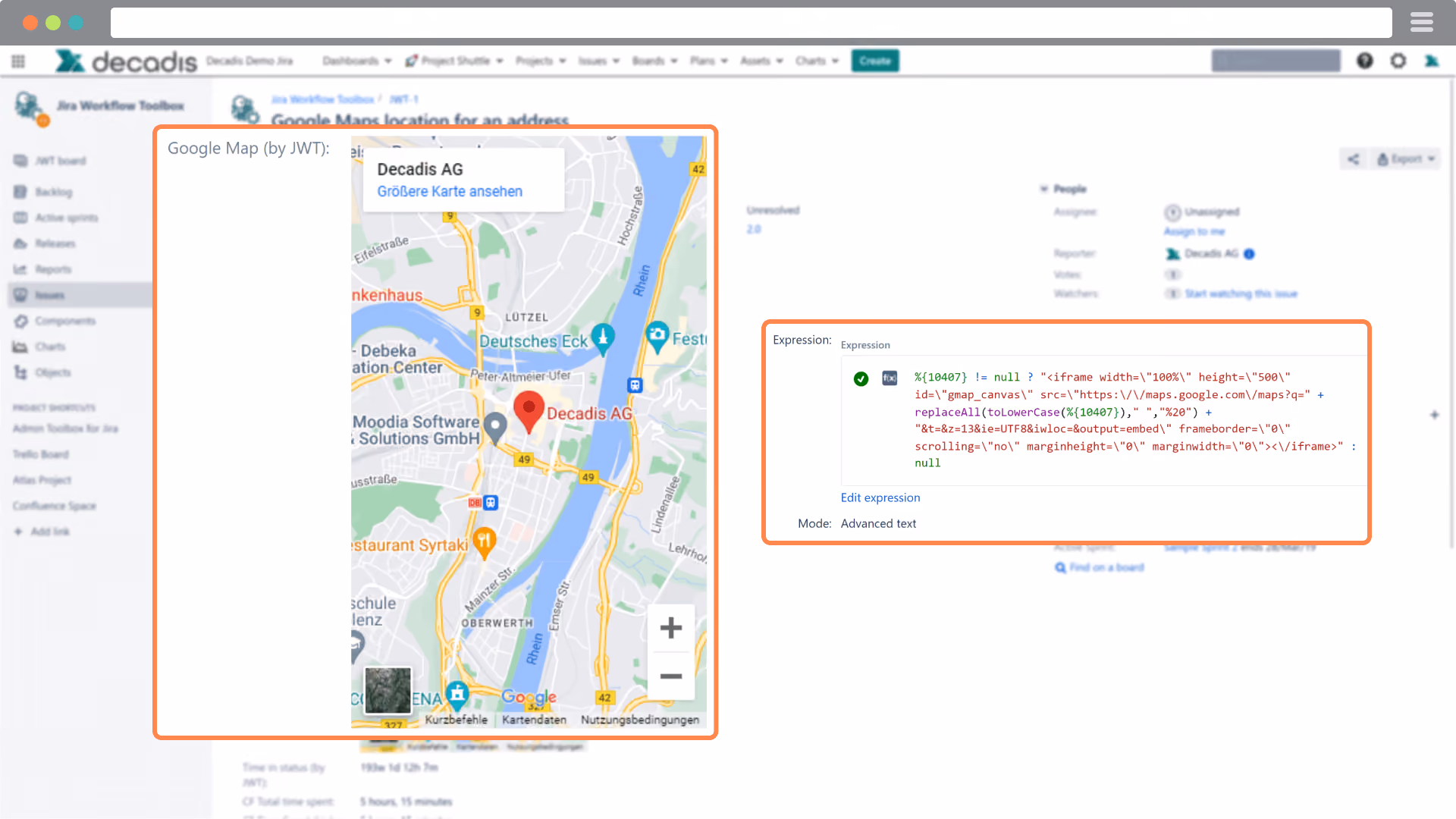Expand the Project Shuttle dropdown
Screen dimensions: 1456x819
(x=454, y=61)
